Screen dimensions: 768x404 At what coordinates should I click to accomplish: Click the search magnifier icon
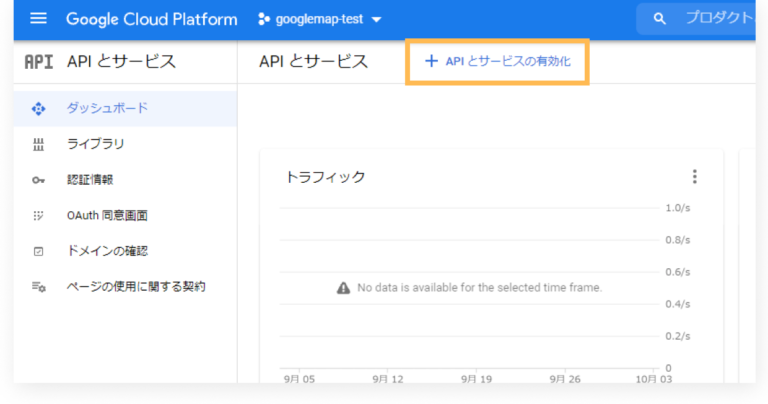coord(659,19)
